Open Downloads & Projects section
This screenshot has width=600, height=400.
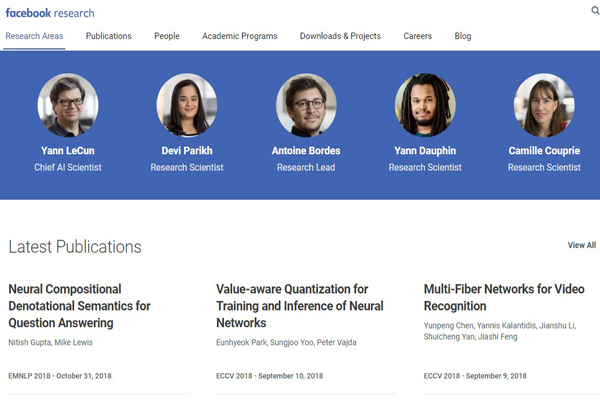click(x=340, y=36)
